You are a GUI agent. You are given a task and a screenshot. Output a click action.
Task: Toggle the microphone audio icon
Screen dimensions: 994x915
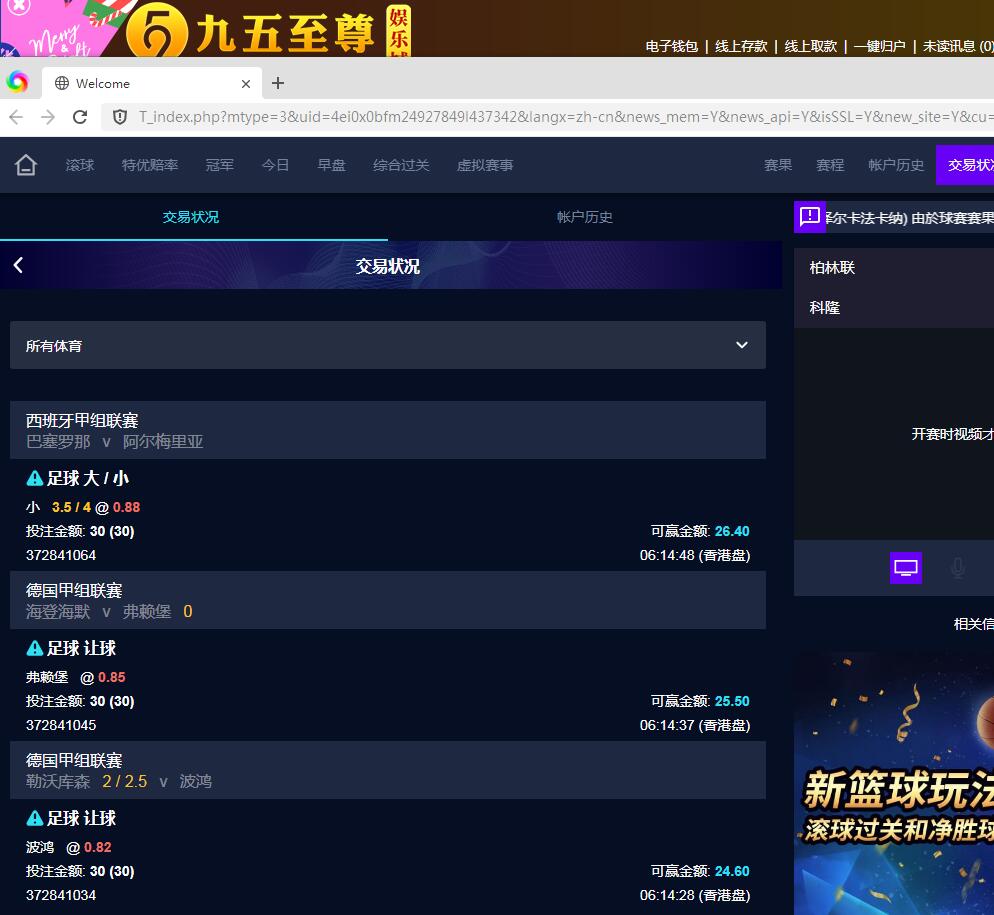point(957,568)
